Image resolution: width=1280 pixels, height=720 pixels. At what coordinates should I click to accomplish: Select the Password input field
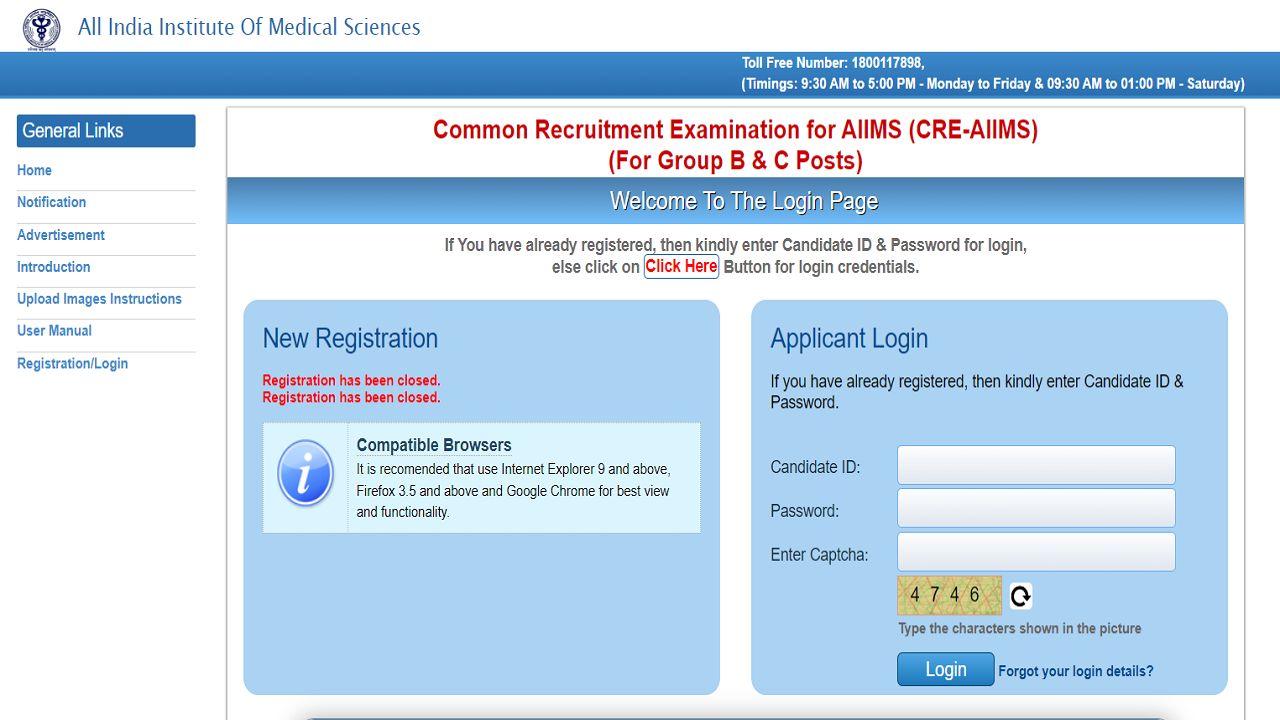1036,508
